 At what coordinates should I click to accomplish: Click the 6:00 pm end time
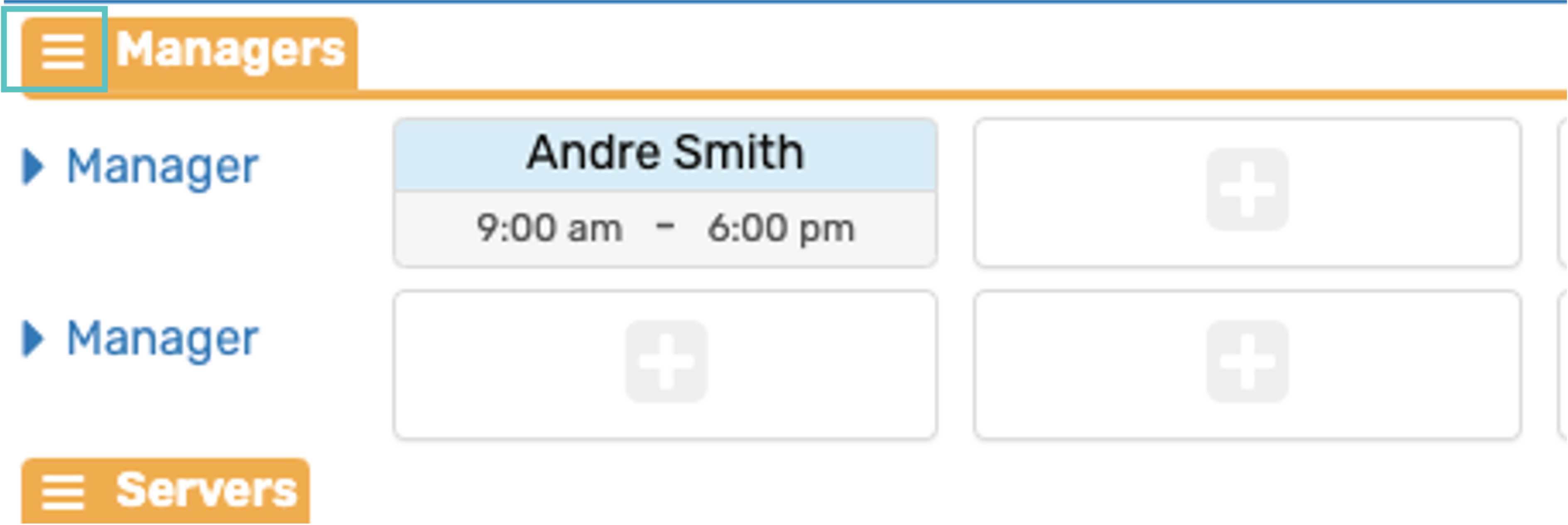point(781,229)
